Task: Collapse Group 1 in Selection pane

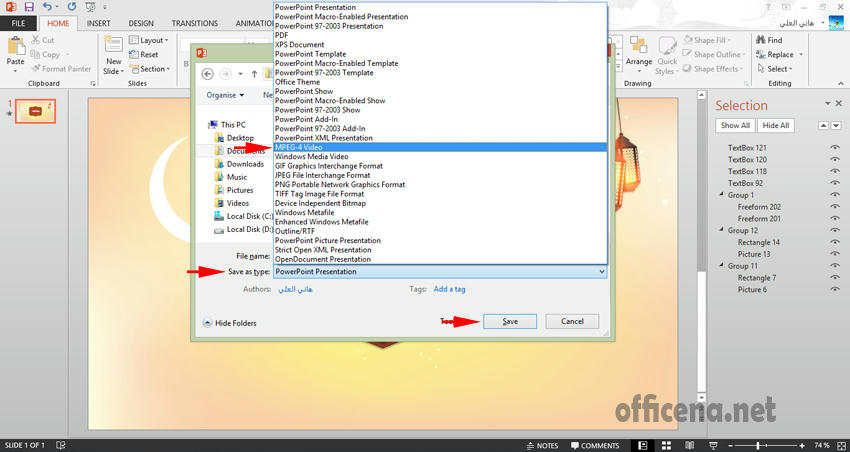Action: pos(722,195)
